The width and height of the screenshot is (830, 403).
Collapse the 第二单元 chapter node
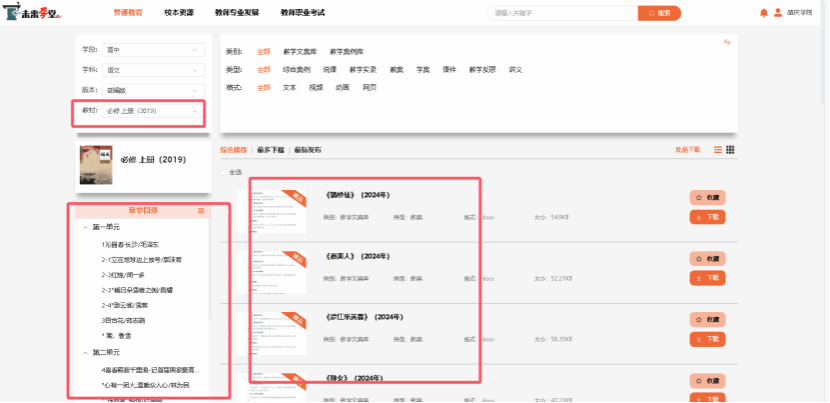(x=85, y=353)
